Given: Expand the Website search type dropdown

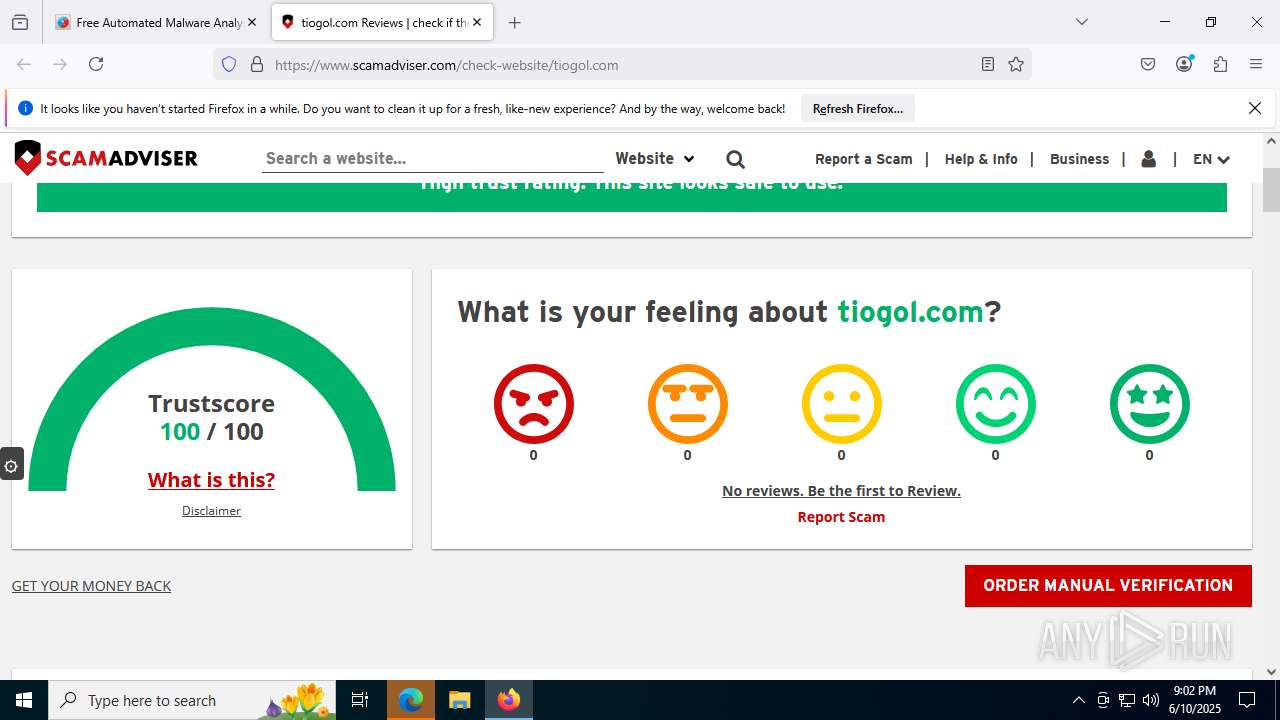Looking at the screenshot, I should click(654, 158).
